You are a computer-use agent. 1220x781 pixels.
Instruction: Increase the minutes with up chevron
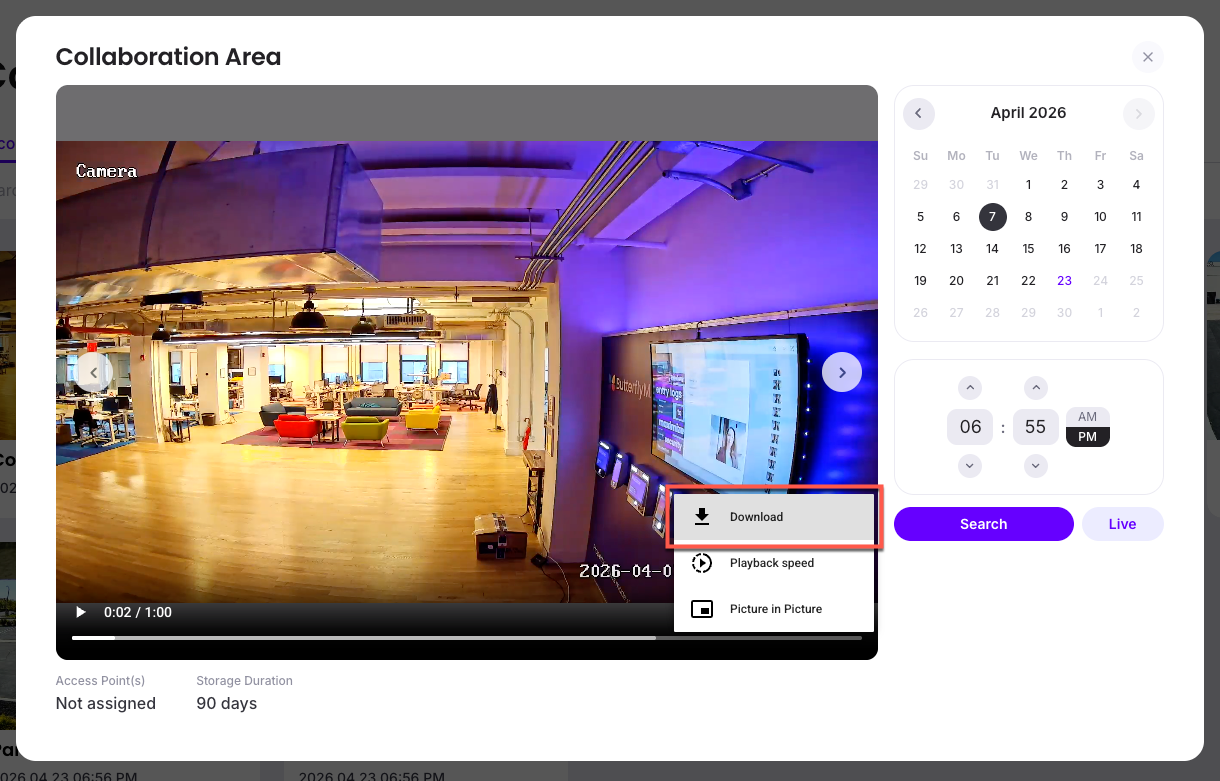1036,388
